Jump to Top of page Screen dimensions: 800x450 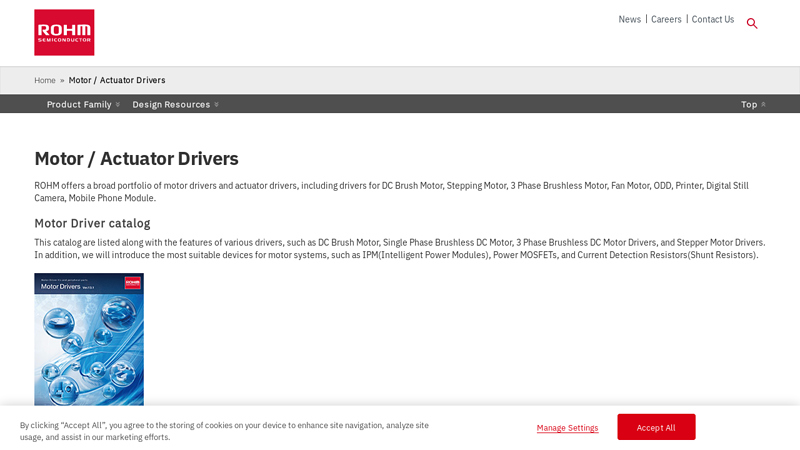(753, 104)
